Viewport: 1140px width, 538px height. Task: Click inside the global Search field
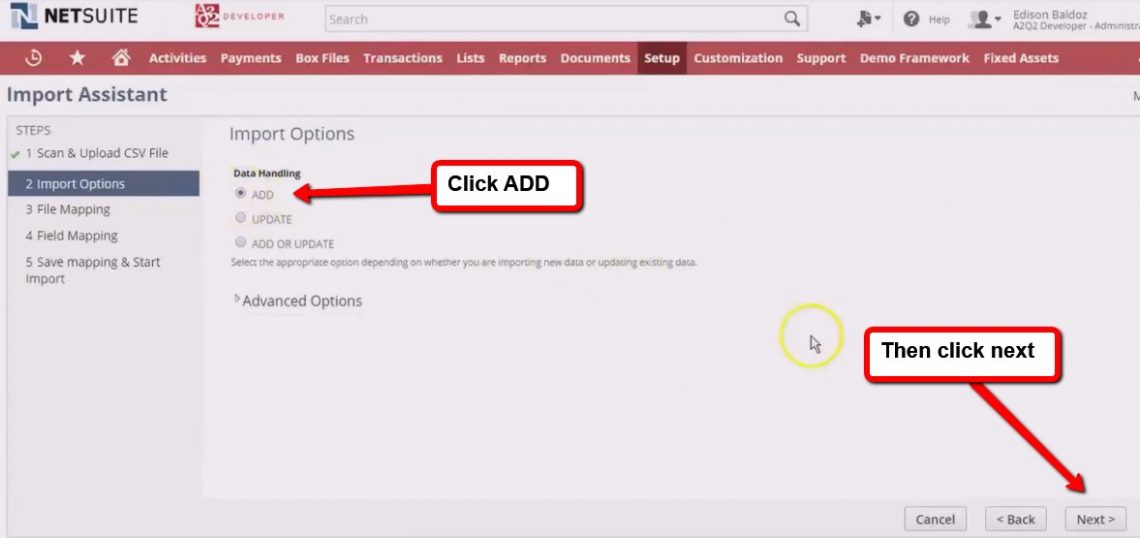coord(550,19)
